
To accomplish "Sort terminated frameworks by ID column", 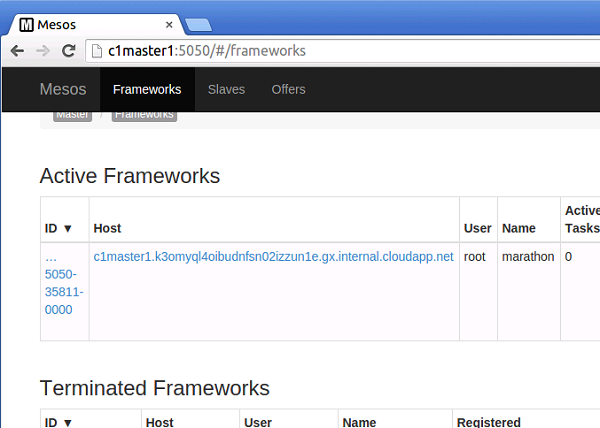I will [58, 422].
